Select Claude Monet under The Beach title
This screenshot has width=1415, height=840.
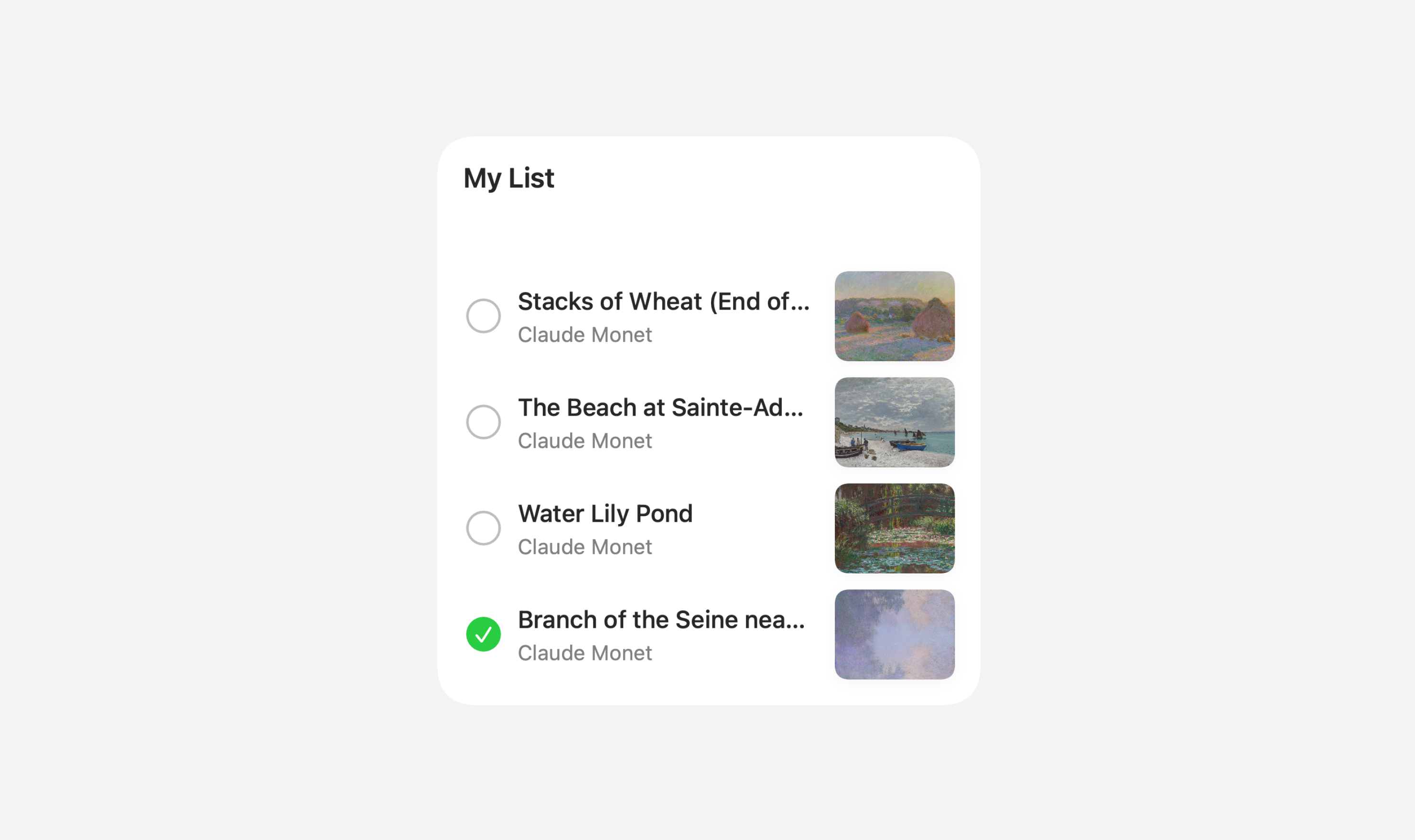[584, 441]
